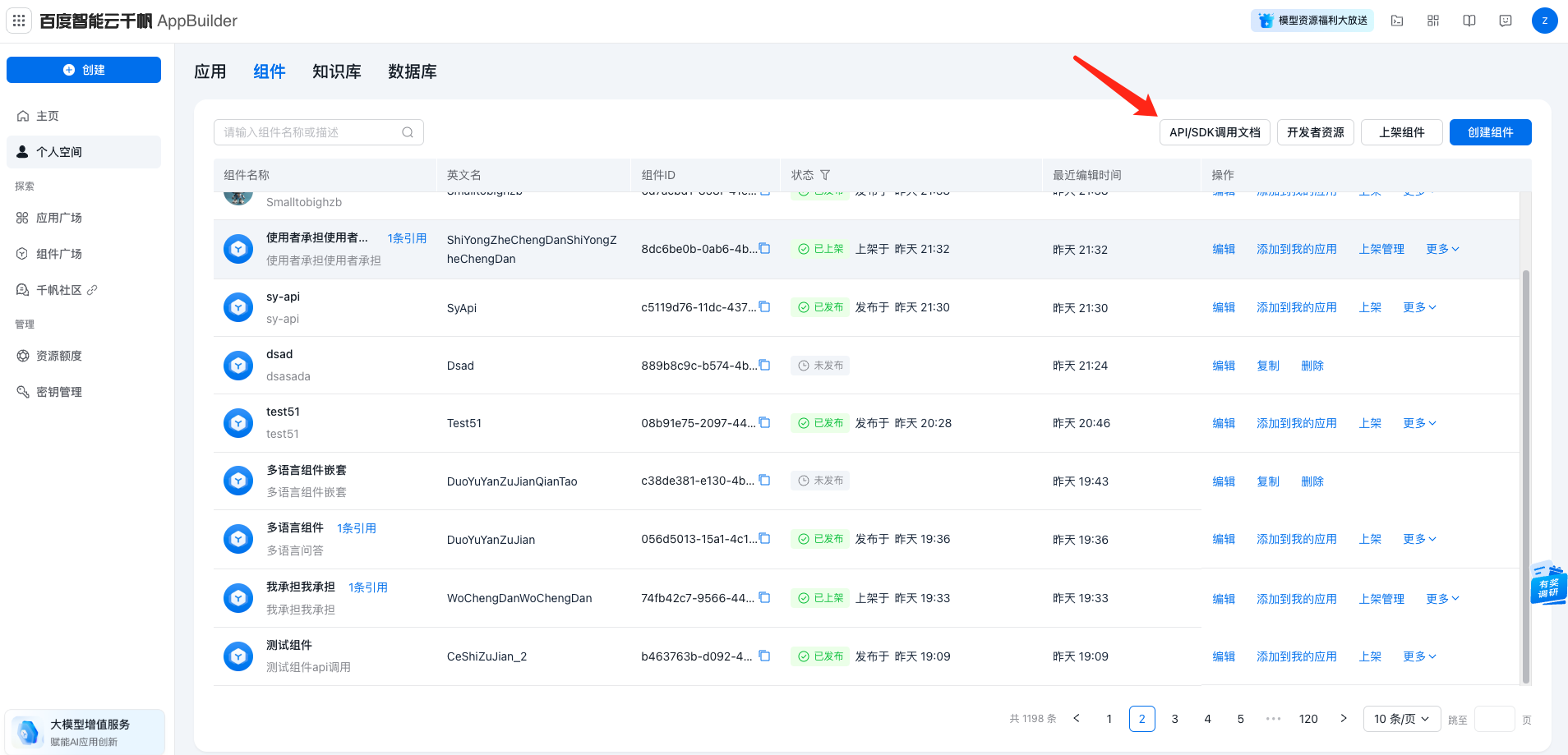Open the user avatar Z

coord(1545,21)
